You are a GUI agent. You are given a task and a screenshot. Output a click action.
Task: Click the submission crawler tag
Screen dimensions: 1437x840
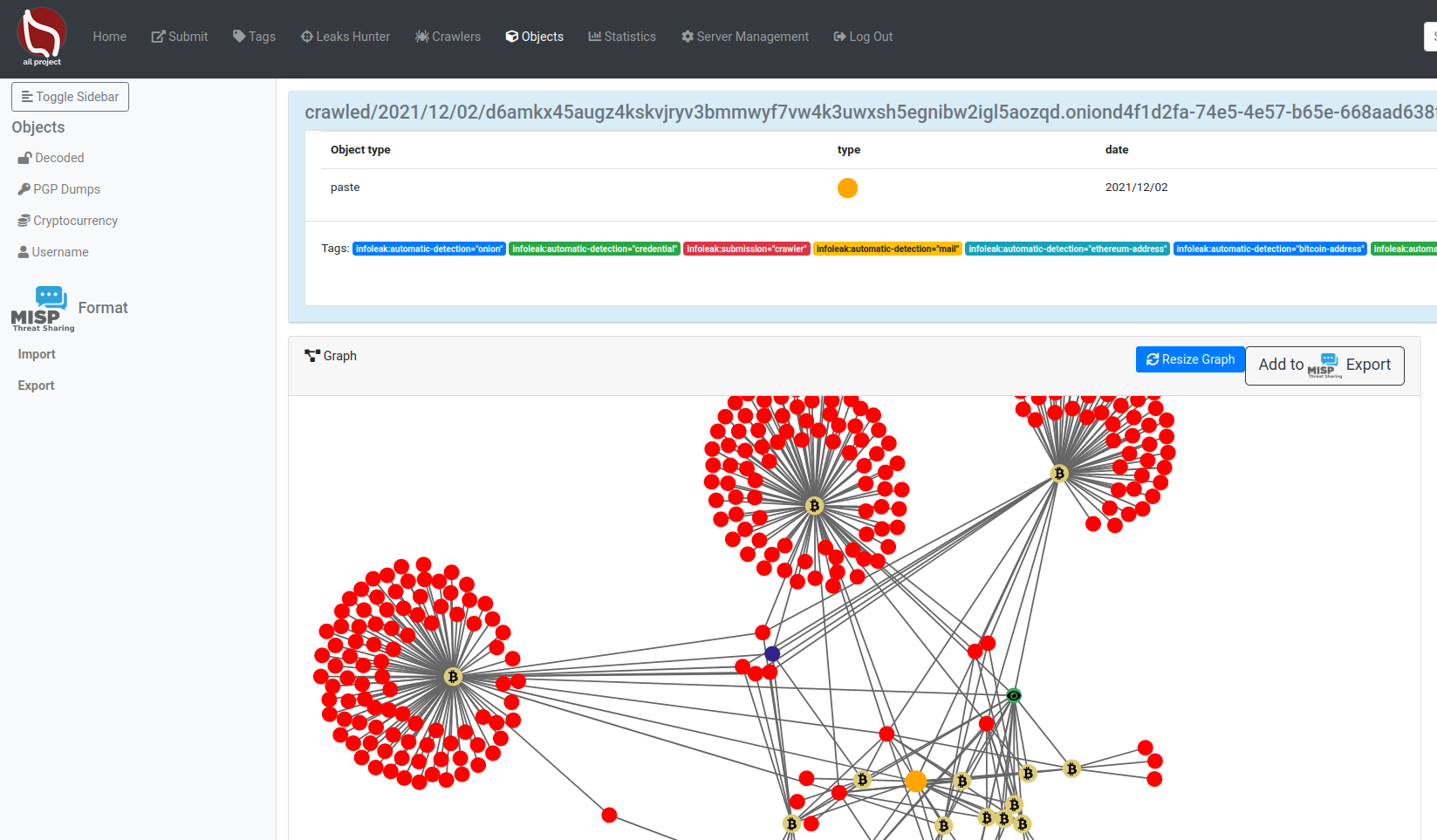pyautogui.click(x=747, y=249)
